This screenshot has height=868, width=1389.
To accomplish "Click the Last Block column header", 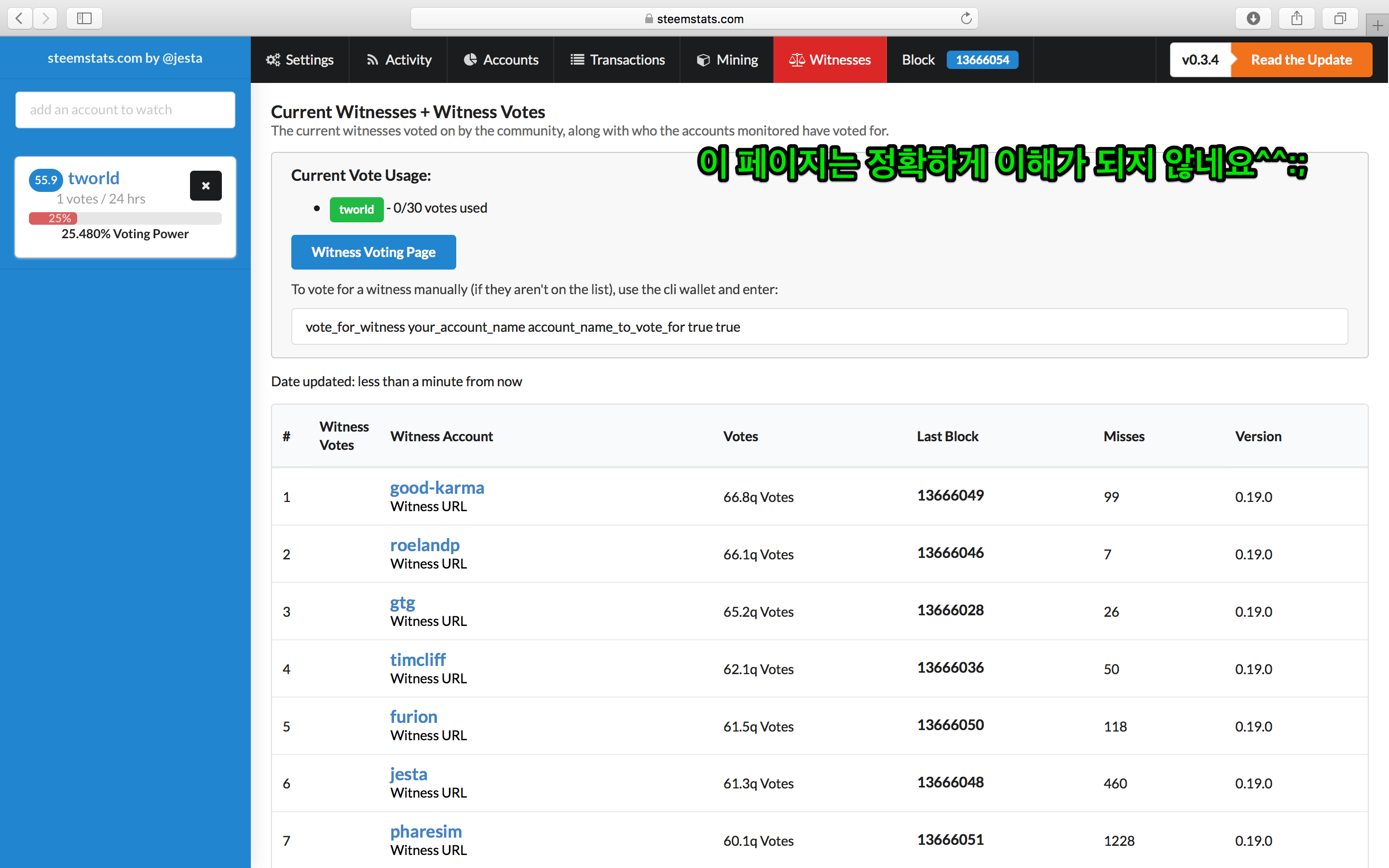I will tap(948, 436).
